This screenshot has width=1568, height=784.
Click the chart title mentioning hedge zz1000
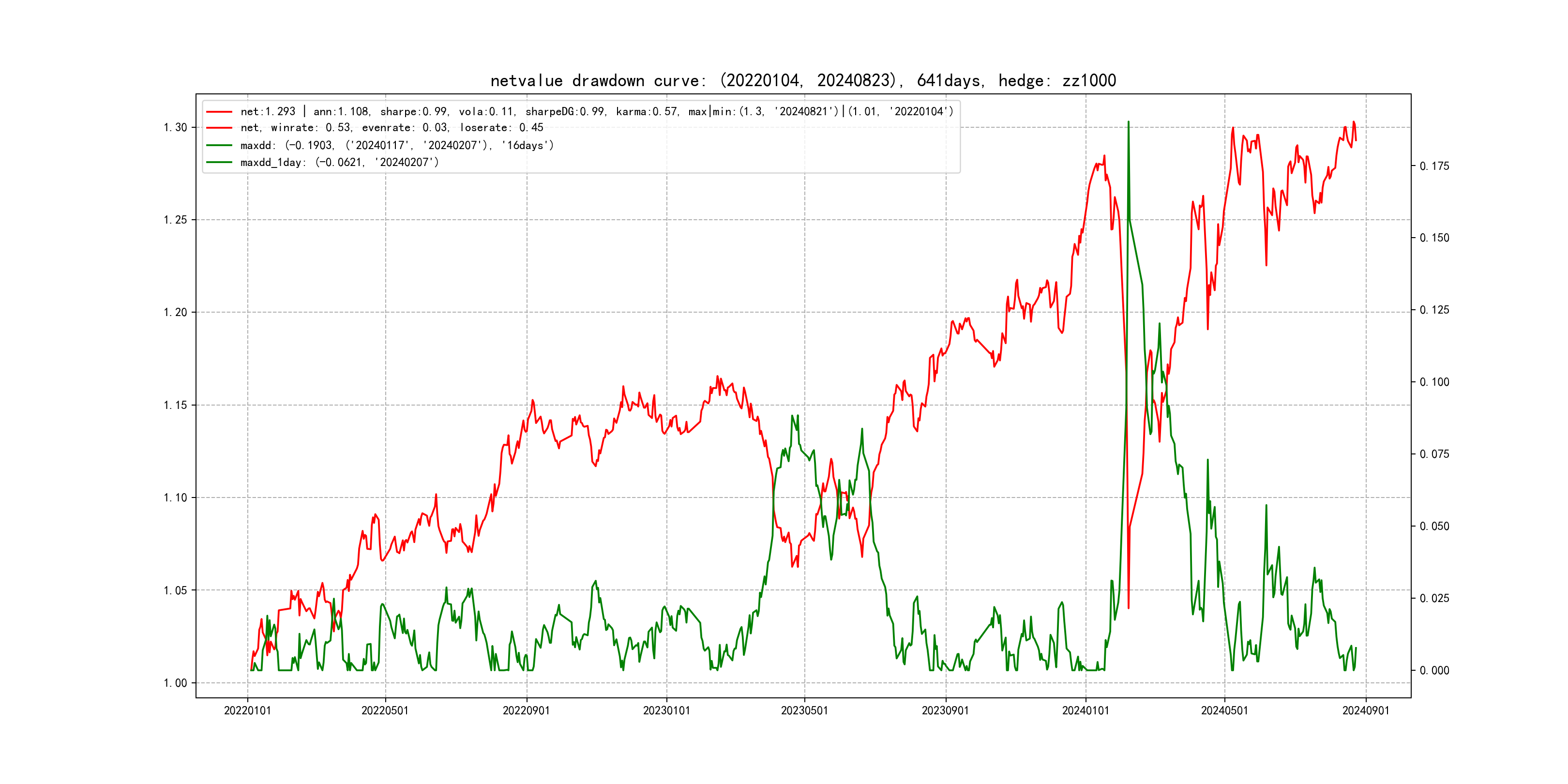(x=803, y=80)
